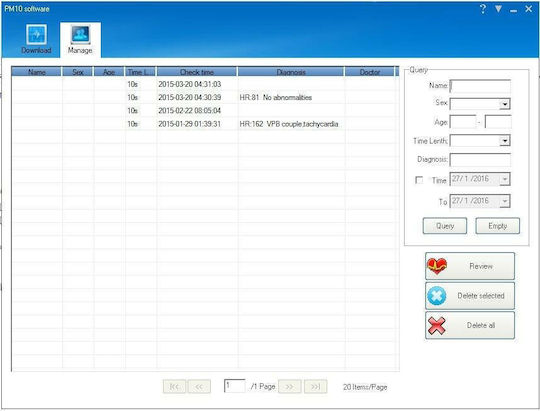Focus the Diagnosis query input field
Viewport: 540px width, 411px height.
point(480,160)
